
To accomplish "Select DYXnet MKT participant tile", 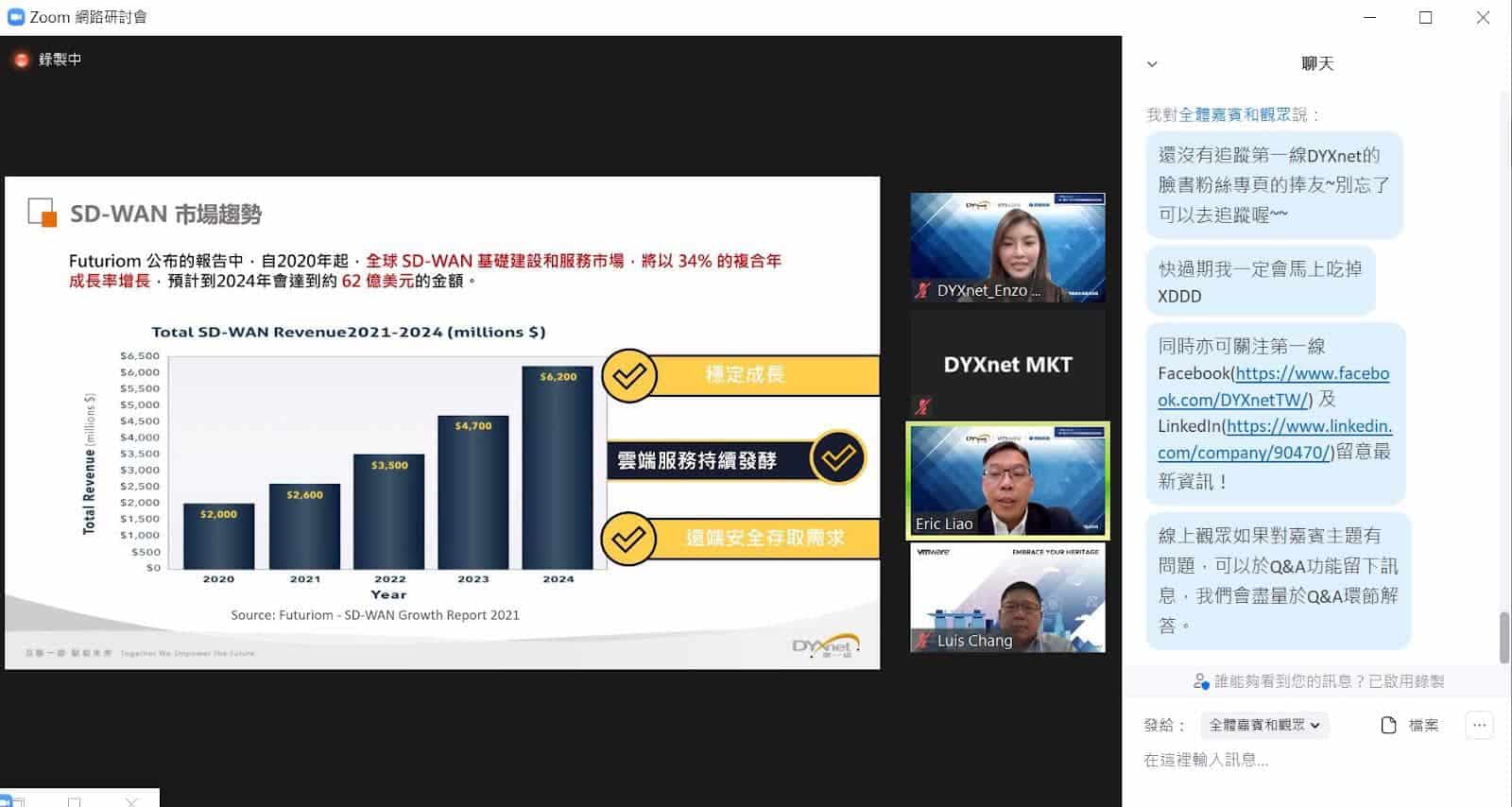I will [x=1007, y=365].
